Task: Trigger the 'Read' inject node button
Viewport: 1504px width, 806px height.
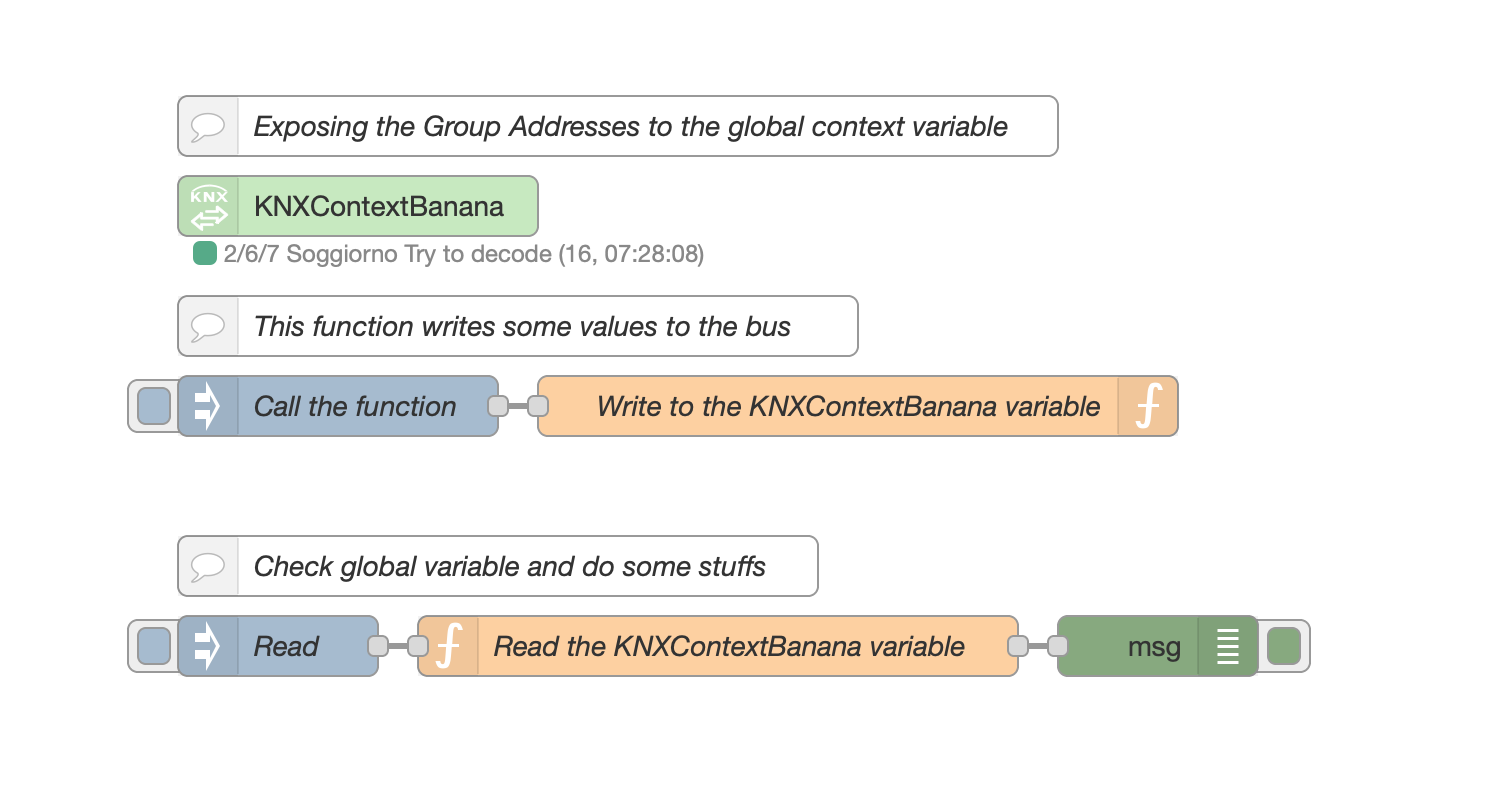Action: coord(154,646)
